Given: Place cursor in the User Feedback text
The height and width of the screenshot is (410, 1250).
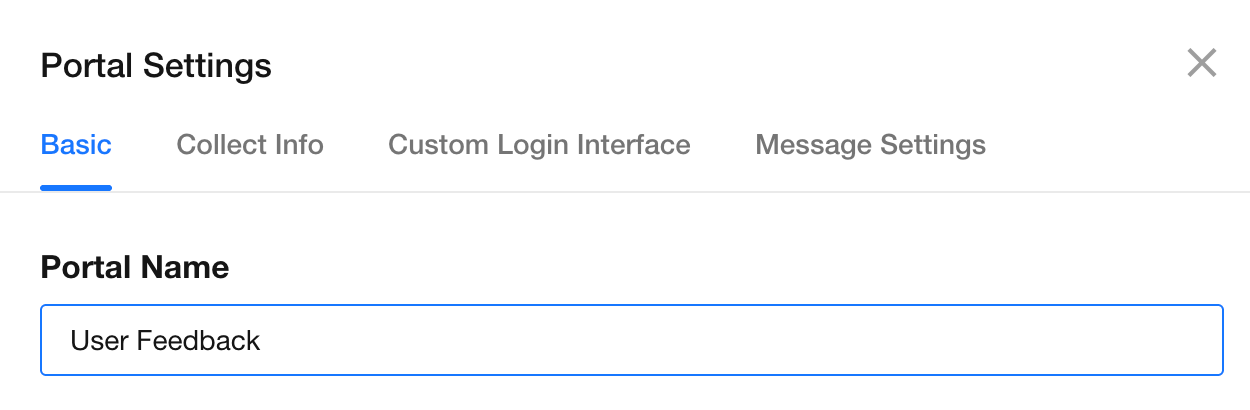Looking at the screenshot, I should [x=165, y=341].
